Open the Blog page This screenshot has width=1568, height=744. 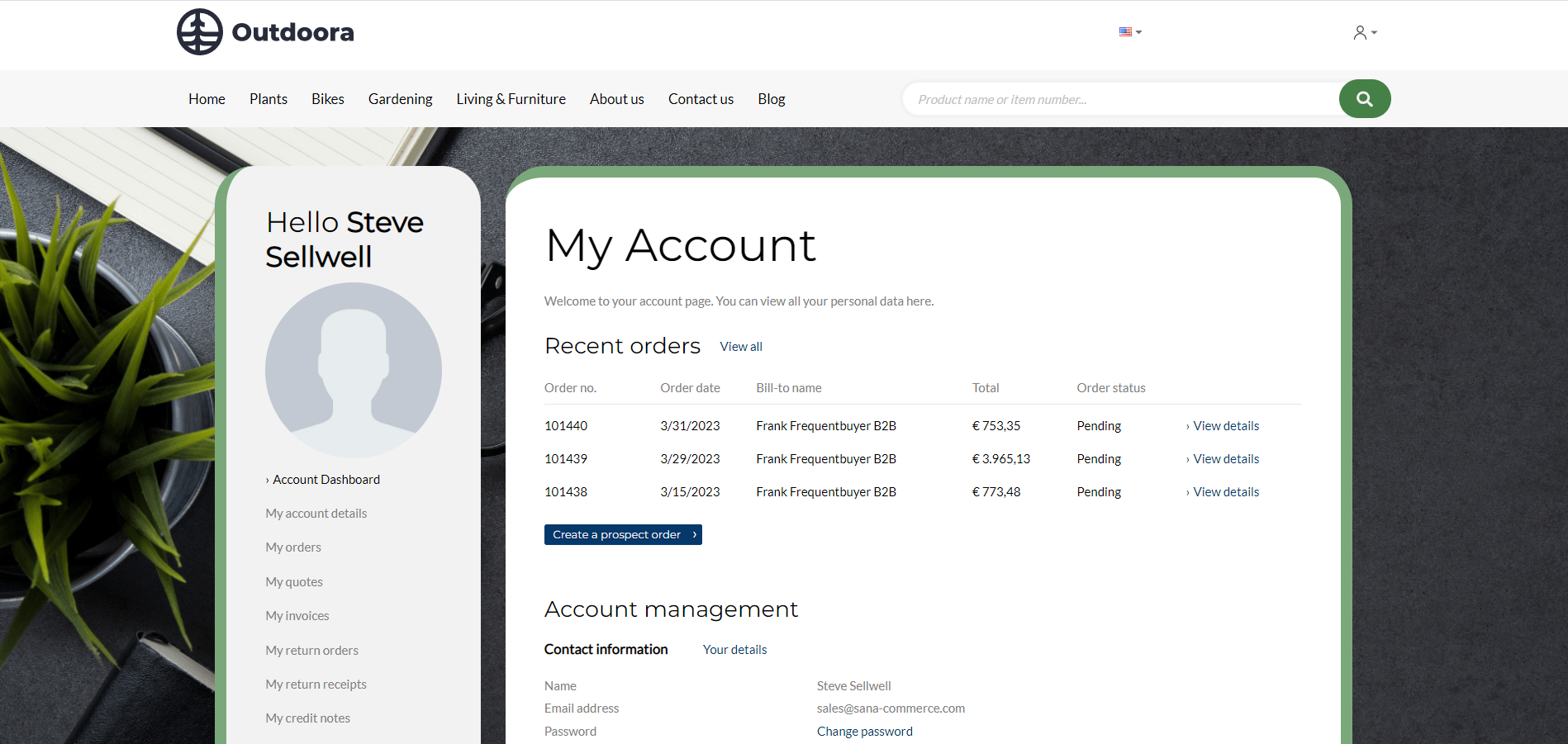[771, 98]
